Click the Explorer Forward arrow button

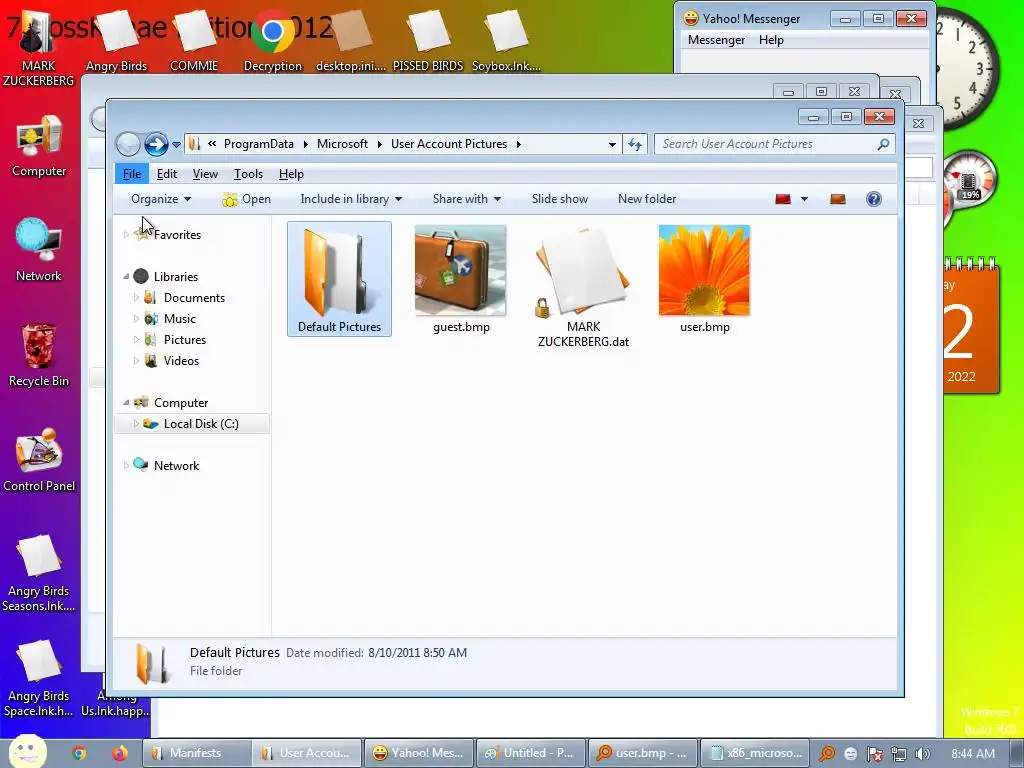[156, 144]
